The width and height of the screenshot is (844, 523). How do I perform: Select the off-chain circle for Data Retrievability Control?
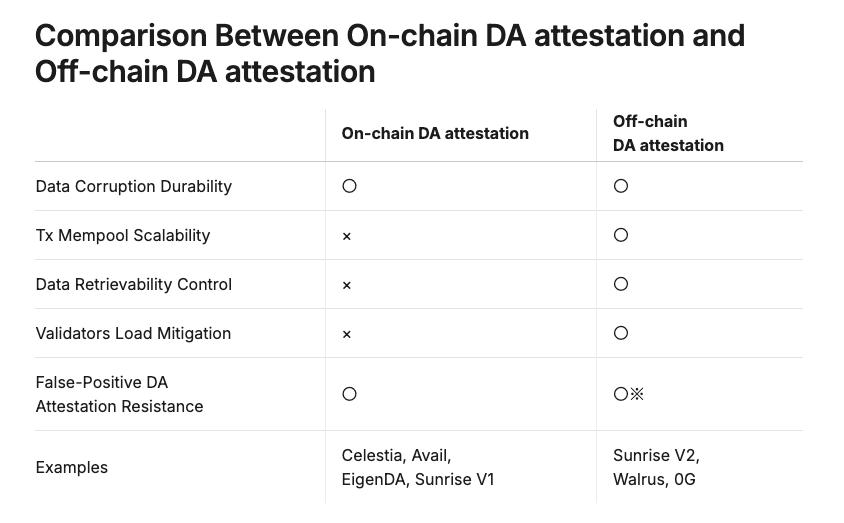pos(621,284)
